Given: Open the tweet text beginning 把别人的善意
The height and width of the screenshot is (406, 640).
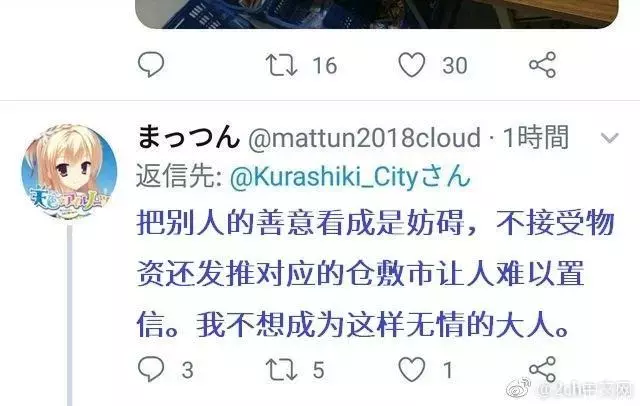Looking at the screenshot, I should (x=376, y=274).
